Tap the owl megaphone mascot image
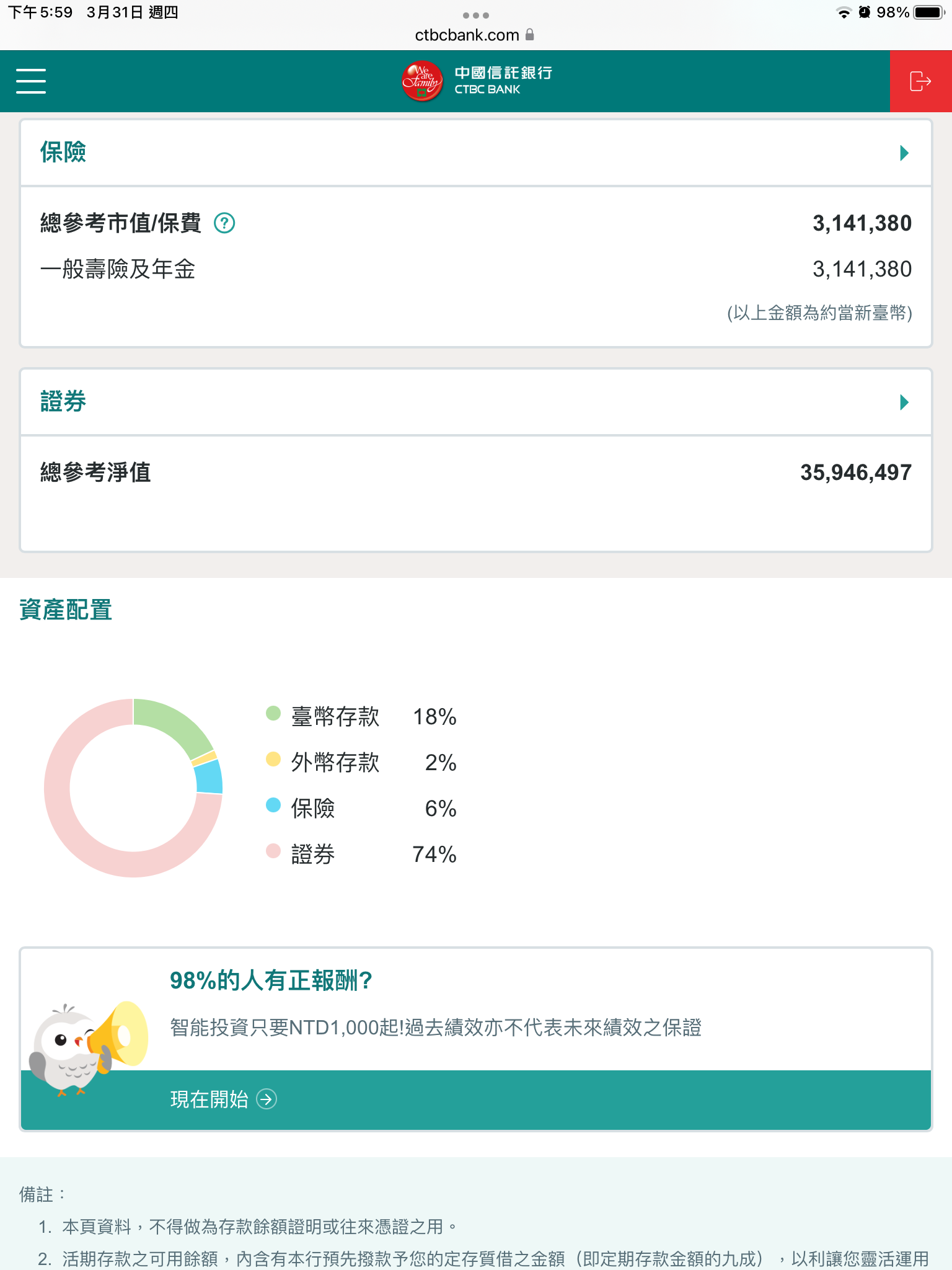952x1270 pixels. point(89,1048)
